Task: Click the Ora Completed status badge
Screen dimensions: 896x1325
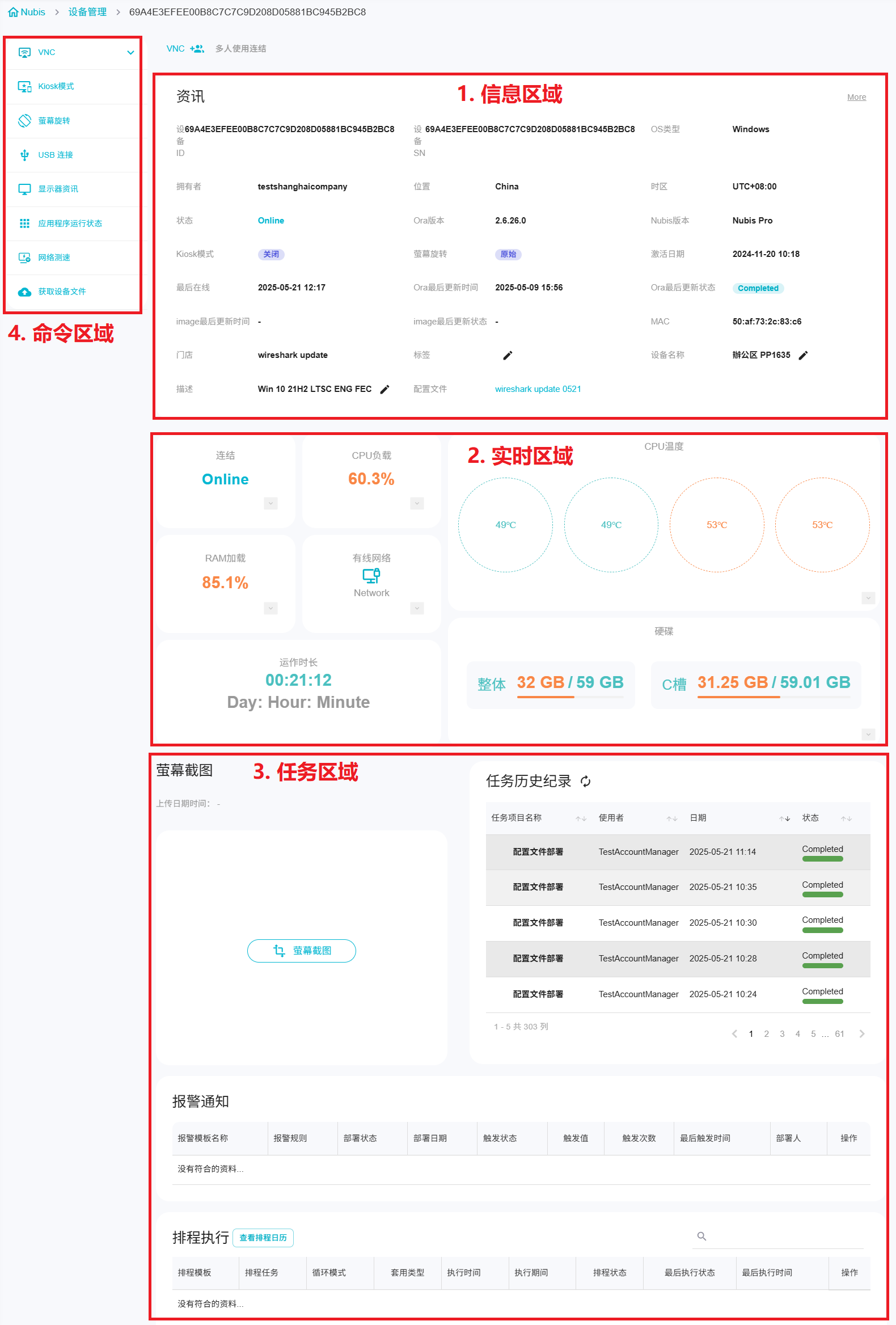Action: point(758,288)
